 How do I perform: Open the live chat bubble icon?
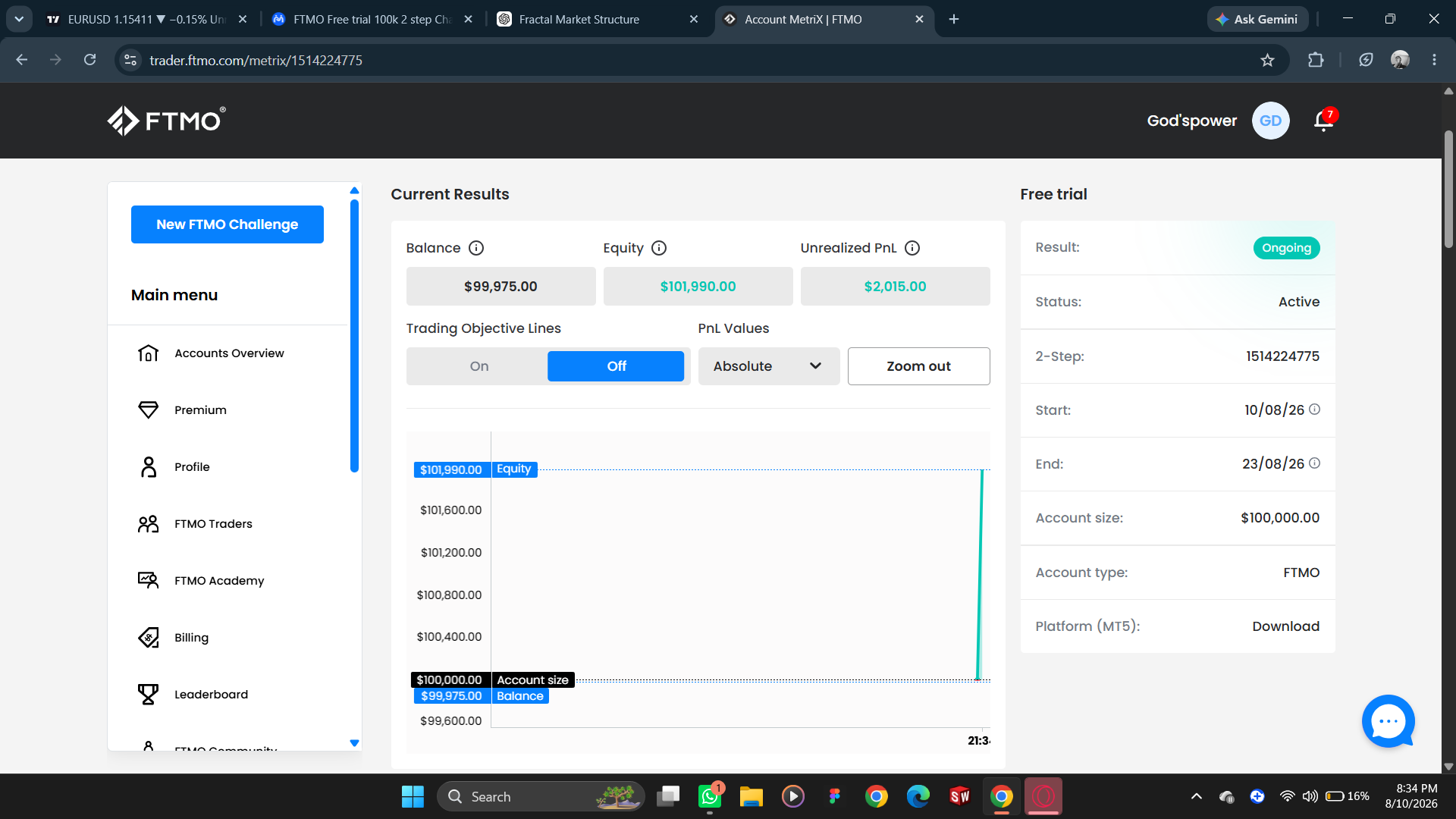pos(1388,721)
